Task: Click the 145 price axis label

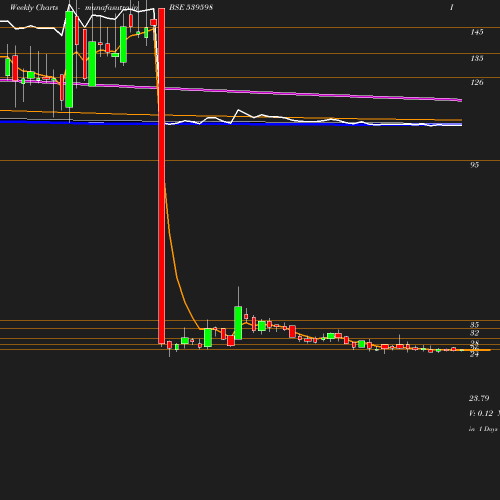Action: pyautogui.click(x=477, y=32)
